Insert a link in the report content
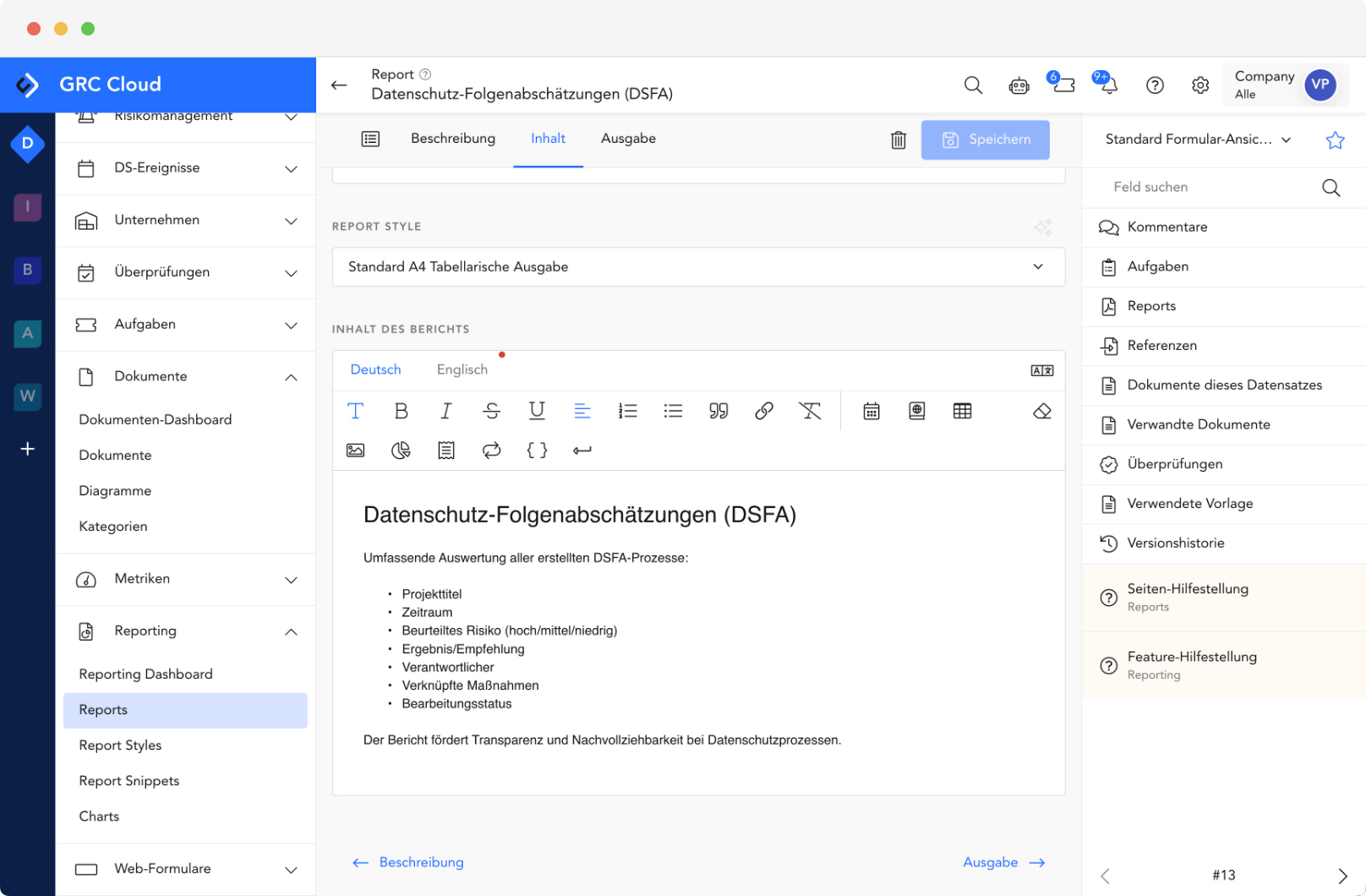The width and height of the screenshot is (1366, 896). pos(764,411)
